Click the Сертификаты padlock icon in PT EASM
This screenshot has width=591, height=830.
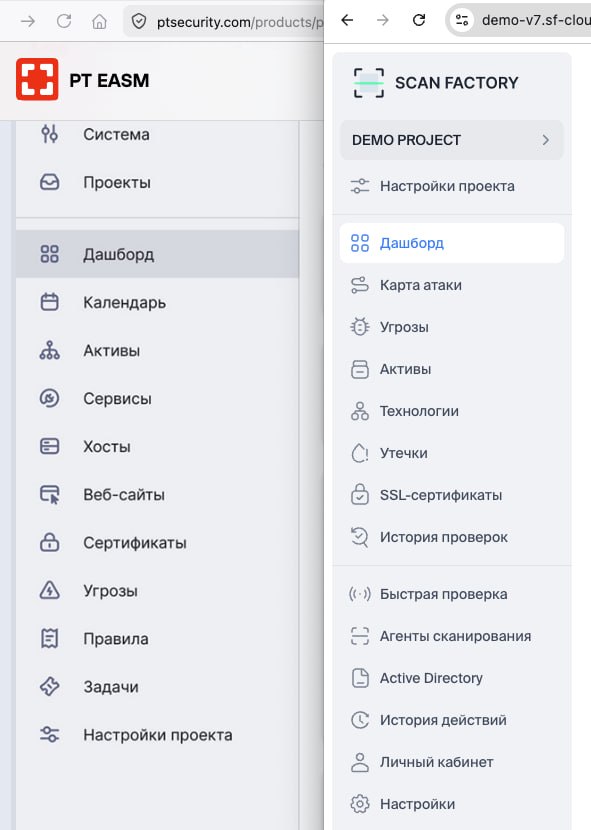pyautogui.click(x=50, y=543)
